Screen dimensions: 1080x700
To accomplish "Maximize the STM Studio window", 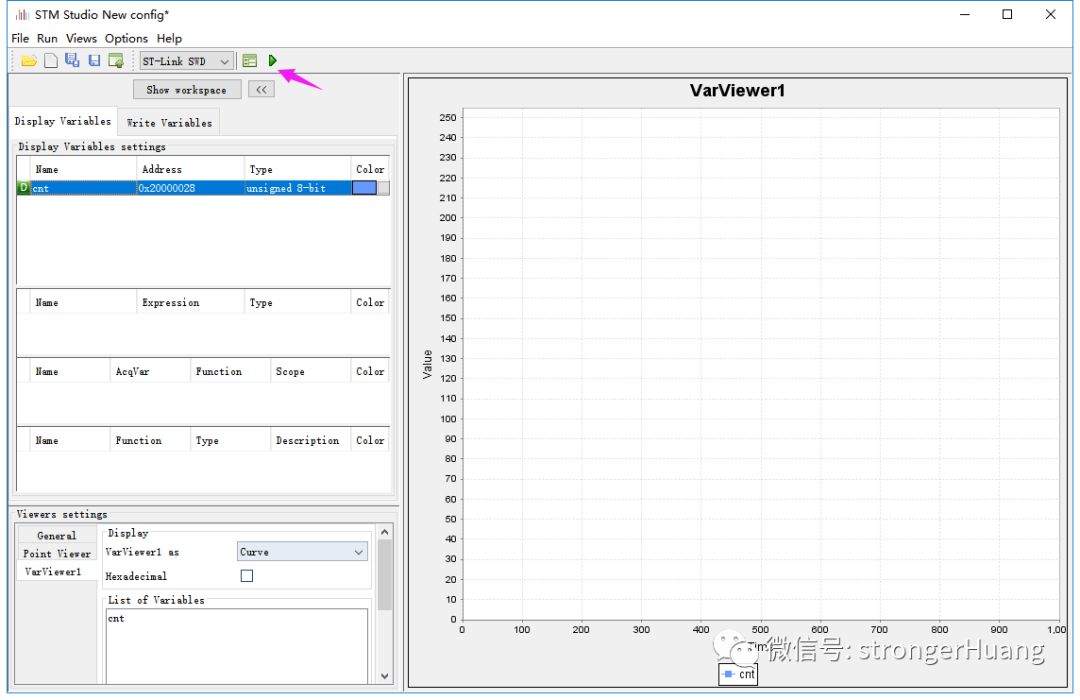I will click(1007, 14).
